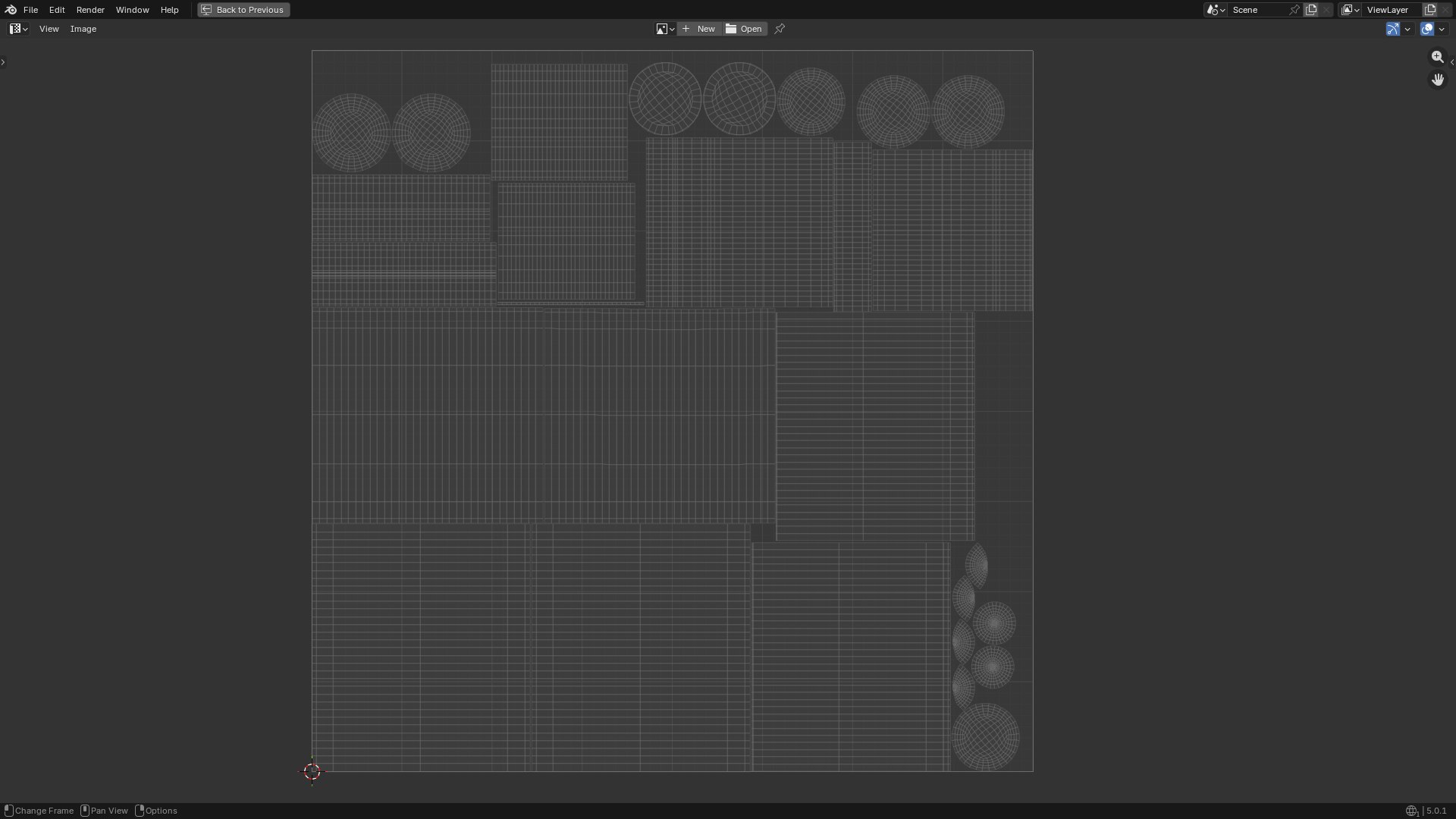Browse linked images dropdown

(x=665, y=29)
